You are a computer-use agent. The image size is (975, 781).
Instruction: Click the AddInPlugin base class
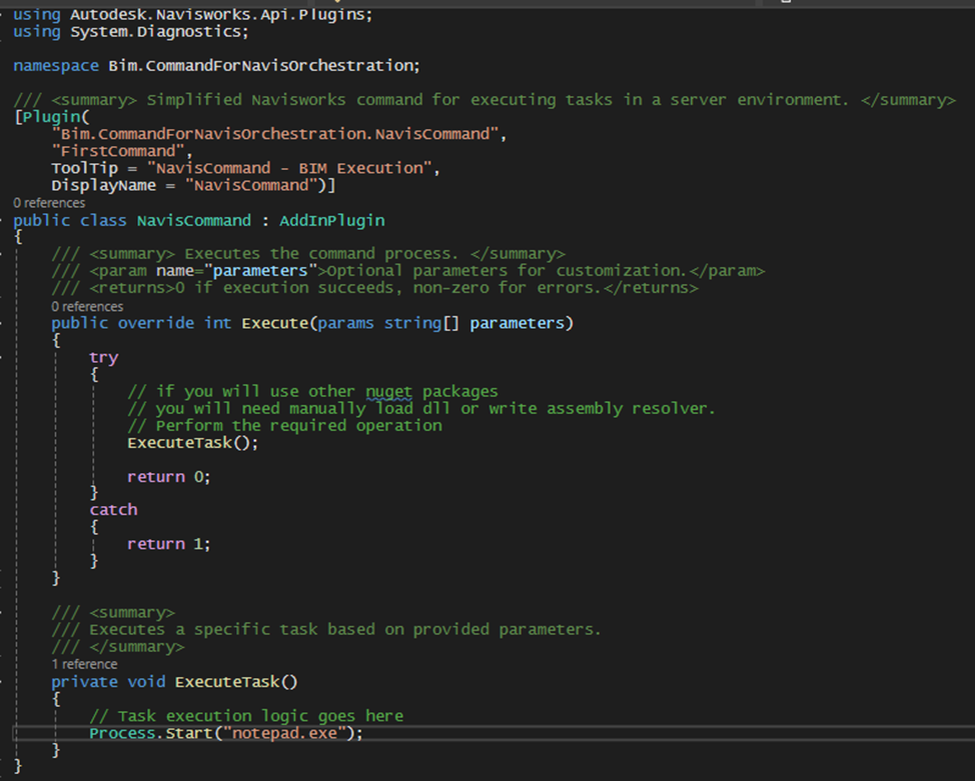point(332,220)
